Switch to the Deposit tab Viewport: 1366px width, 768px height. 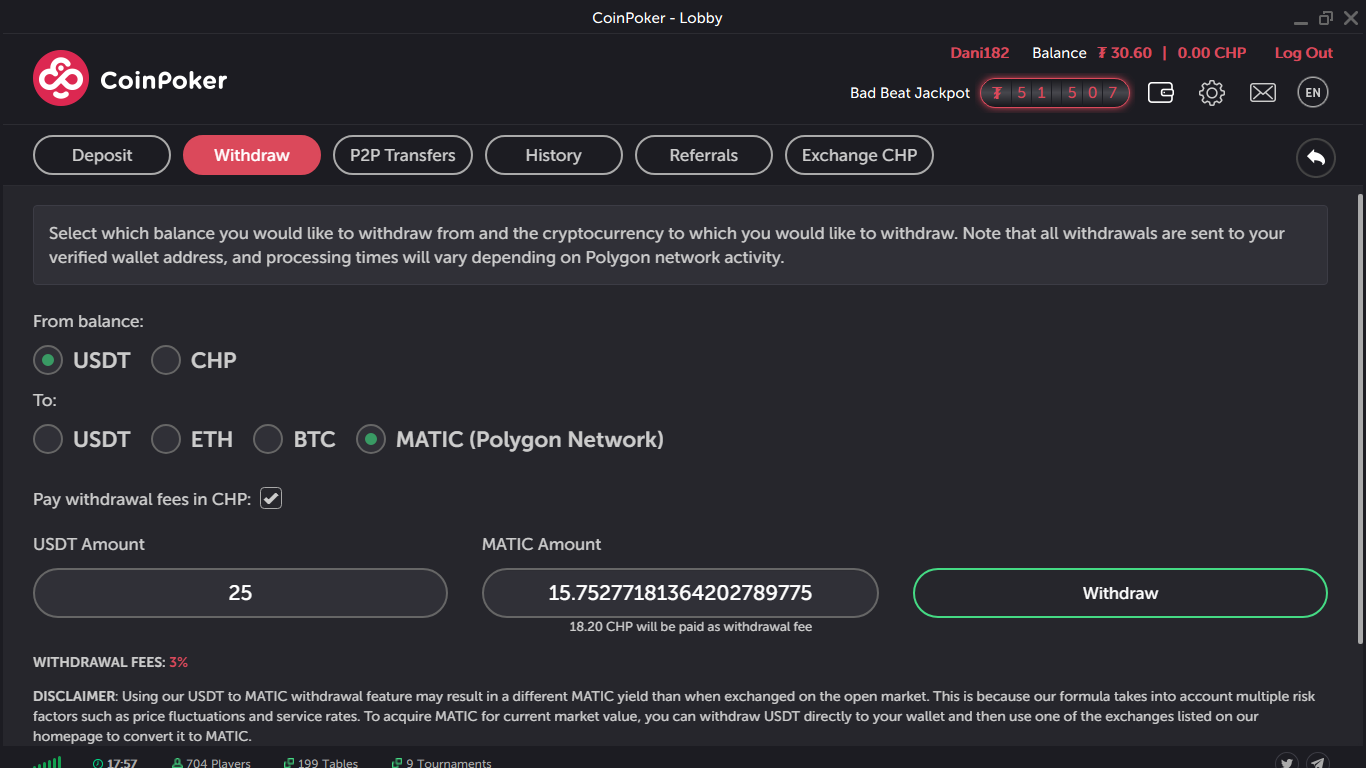coord(102,155)
